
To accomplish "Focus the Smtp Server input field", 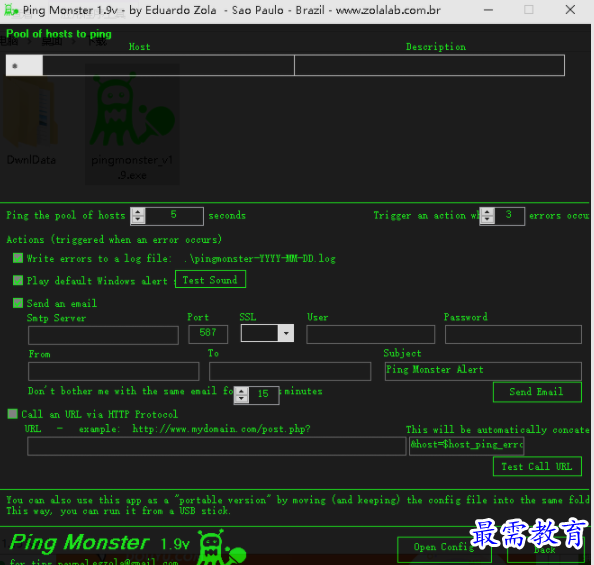I will (x=103, y=335).
